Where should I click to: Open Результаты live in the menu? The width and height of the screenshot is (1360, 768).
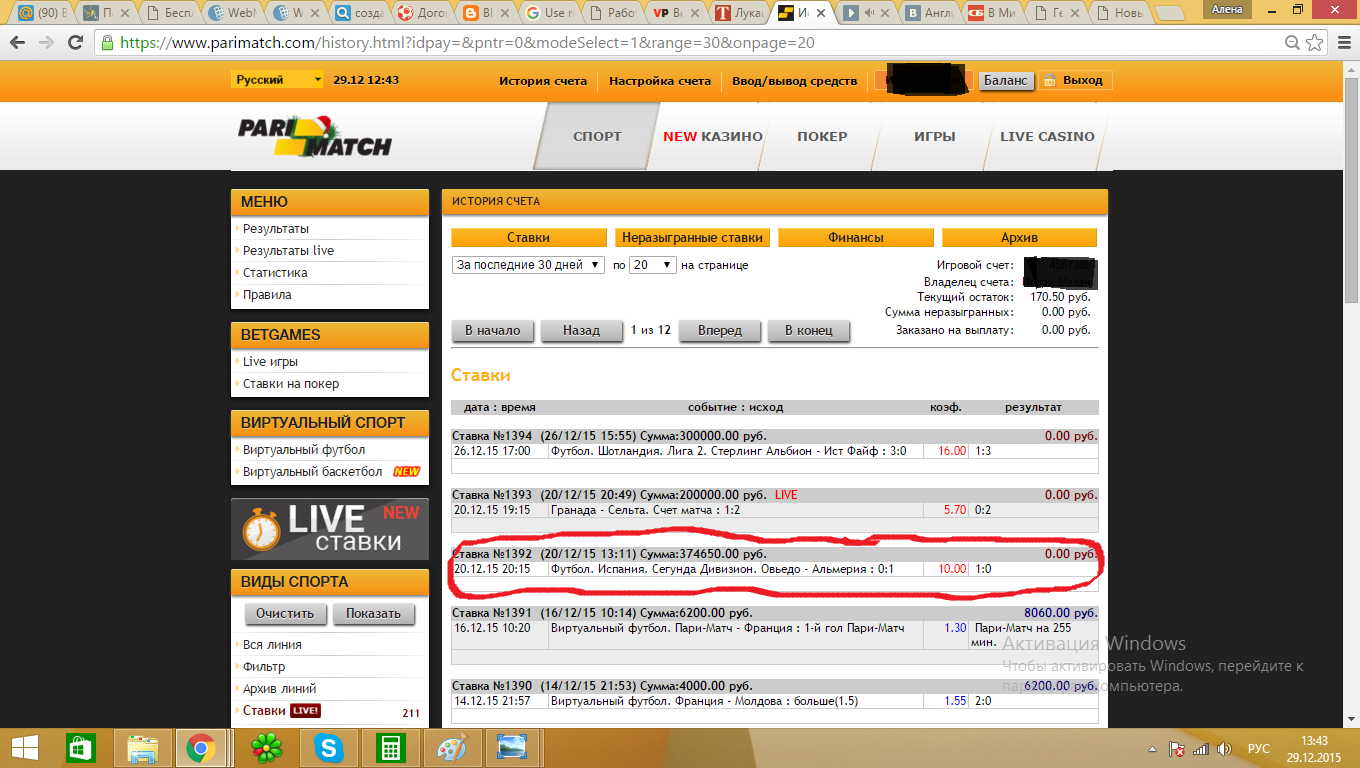[x=288, y=251]
